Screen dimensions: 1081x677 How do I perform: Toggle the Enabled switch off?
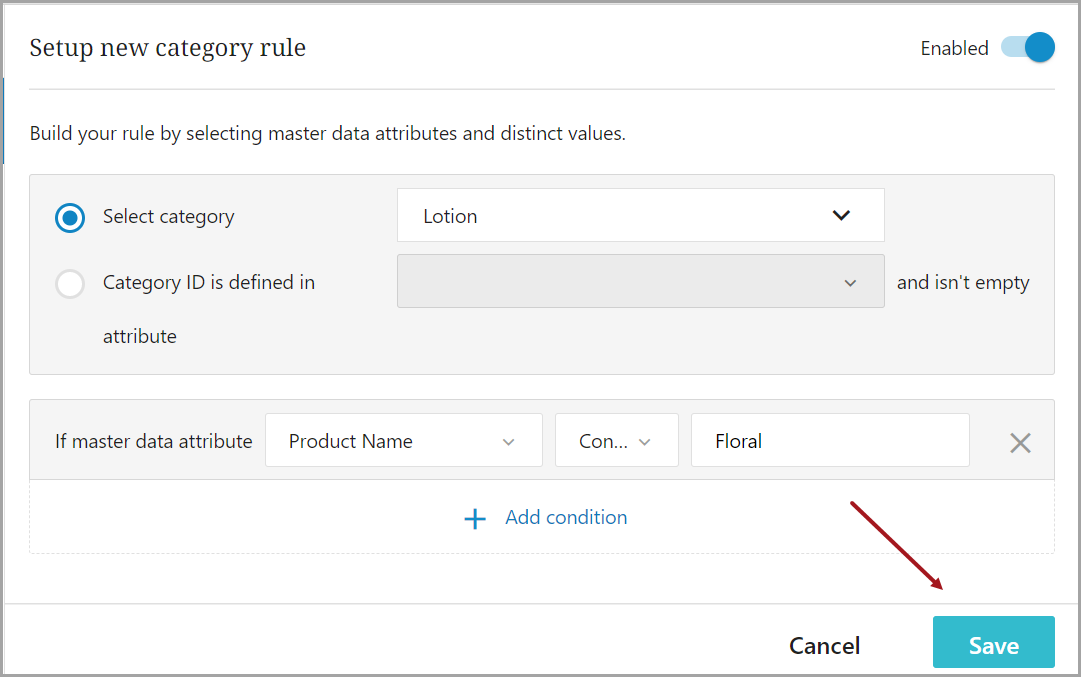[x=1028, y=48]
